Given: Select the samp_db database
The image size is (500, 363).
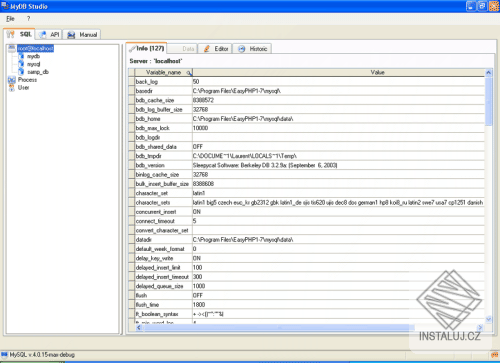Looking at the screenshot, I should click(38, 72).
